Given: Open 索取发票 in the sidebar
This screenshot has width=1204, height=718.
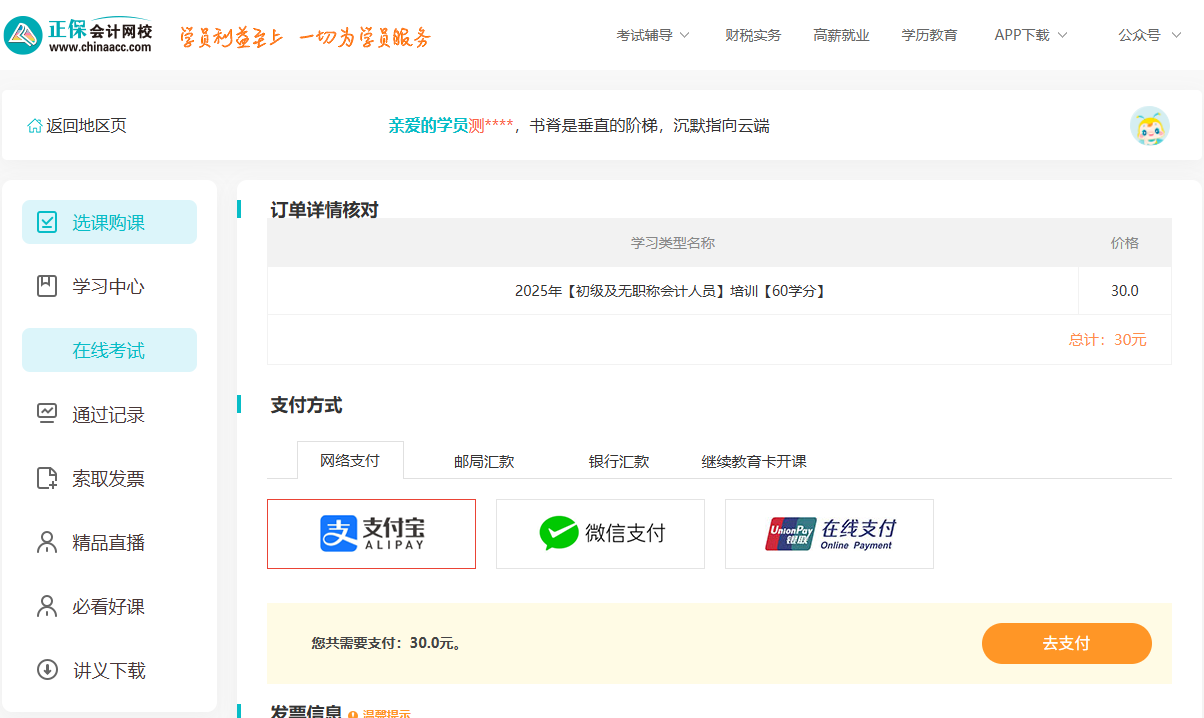Looking at the screenshot, I should pyautogui.click(x=109, y=478).
